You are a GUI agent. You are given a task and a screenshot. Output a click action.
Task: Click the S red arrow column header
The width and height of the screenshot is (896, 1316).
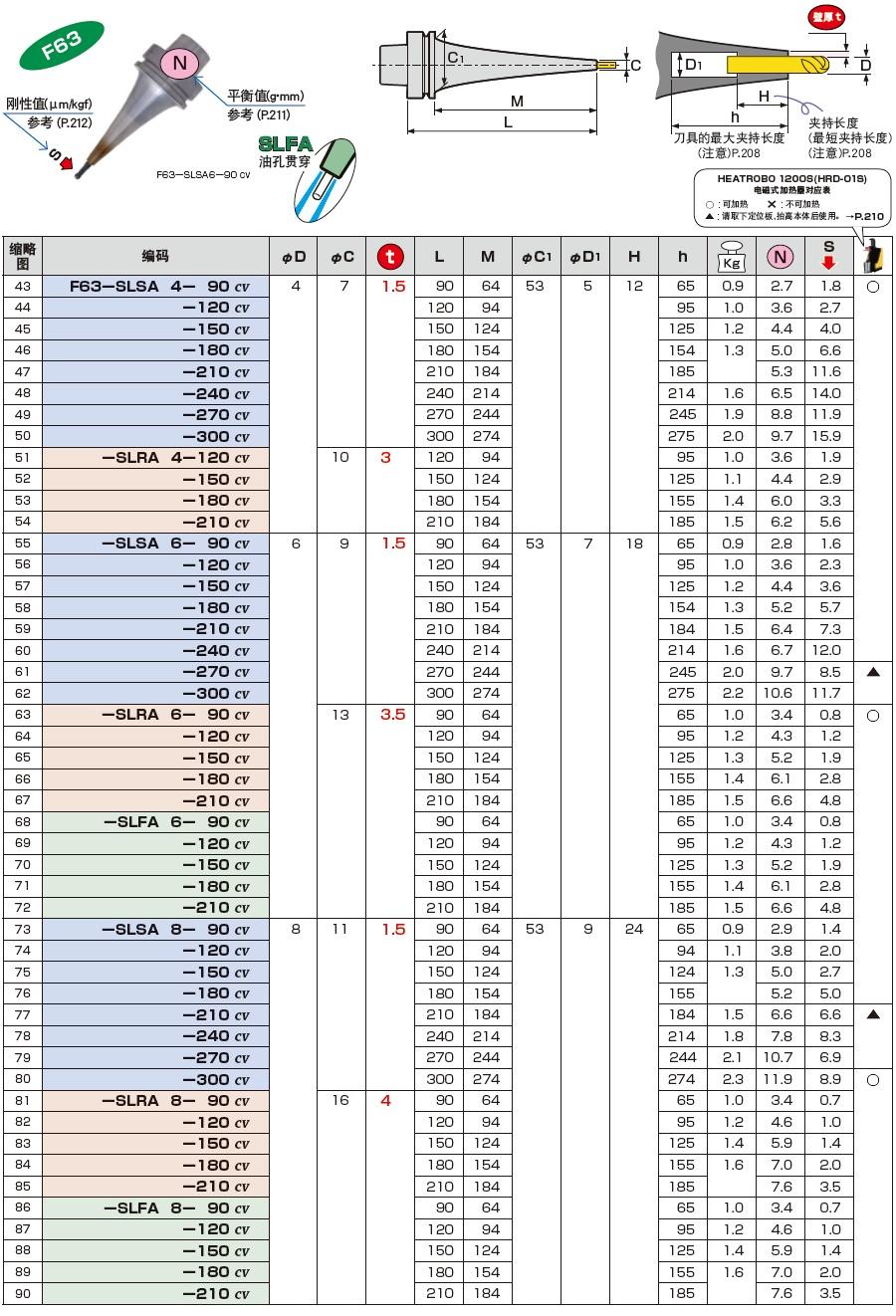(x=829, y=256)
